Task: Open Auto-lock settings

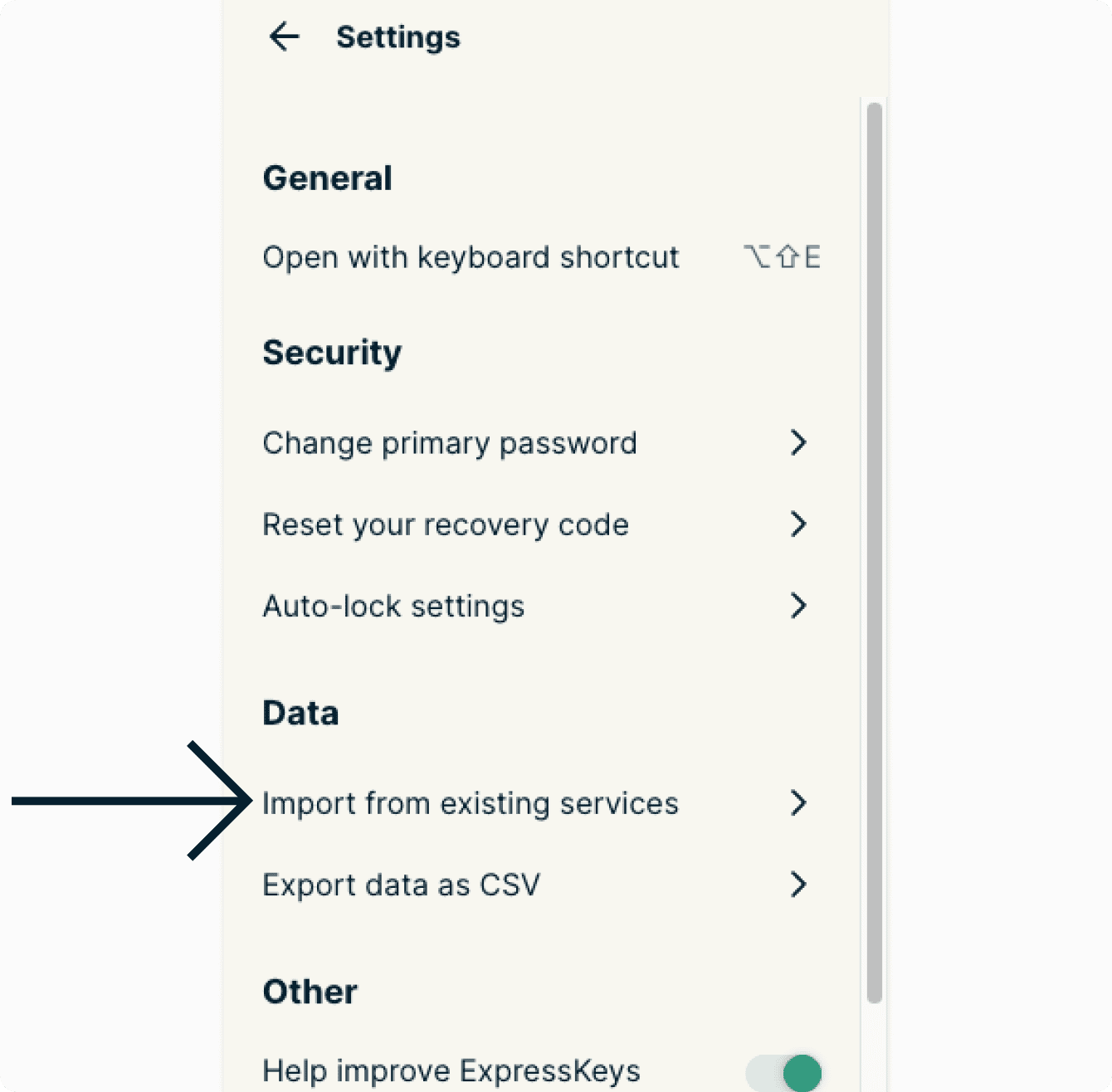Action: point(393,606)
